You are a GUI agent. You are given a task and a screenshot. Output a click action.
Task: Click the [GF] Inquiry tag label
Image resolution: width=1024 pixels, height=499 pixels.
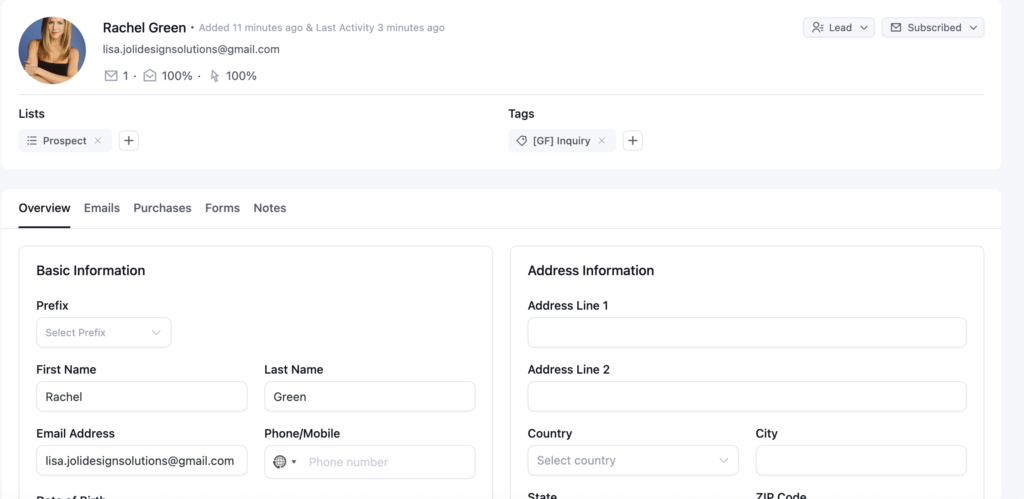562,140
